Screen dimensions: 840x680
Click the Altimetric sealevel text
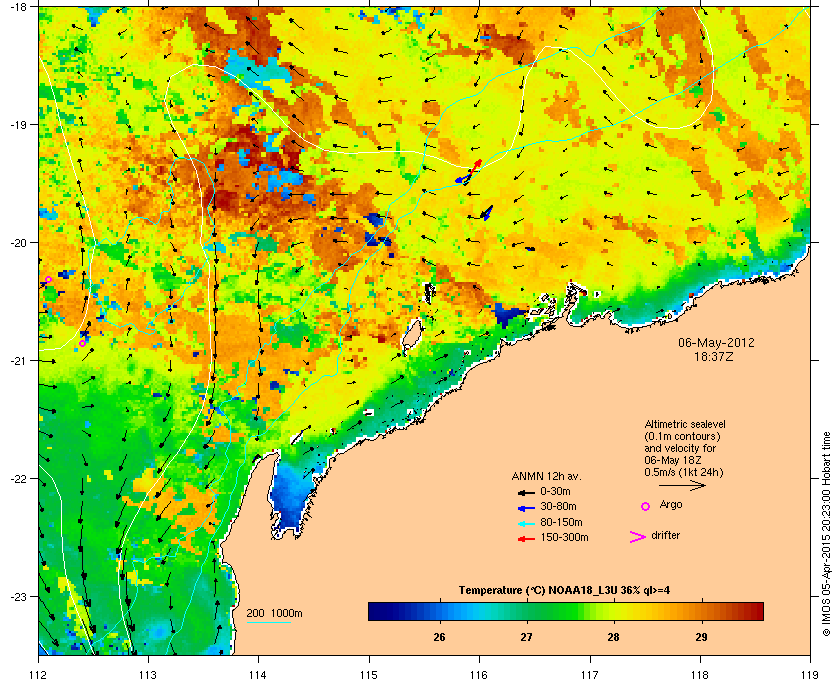(685, 424)
